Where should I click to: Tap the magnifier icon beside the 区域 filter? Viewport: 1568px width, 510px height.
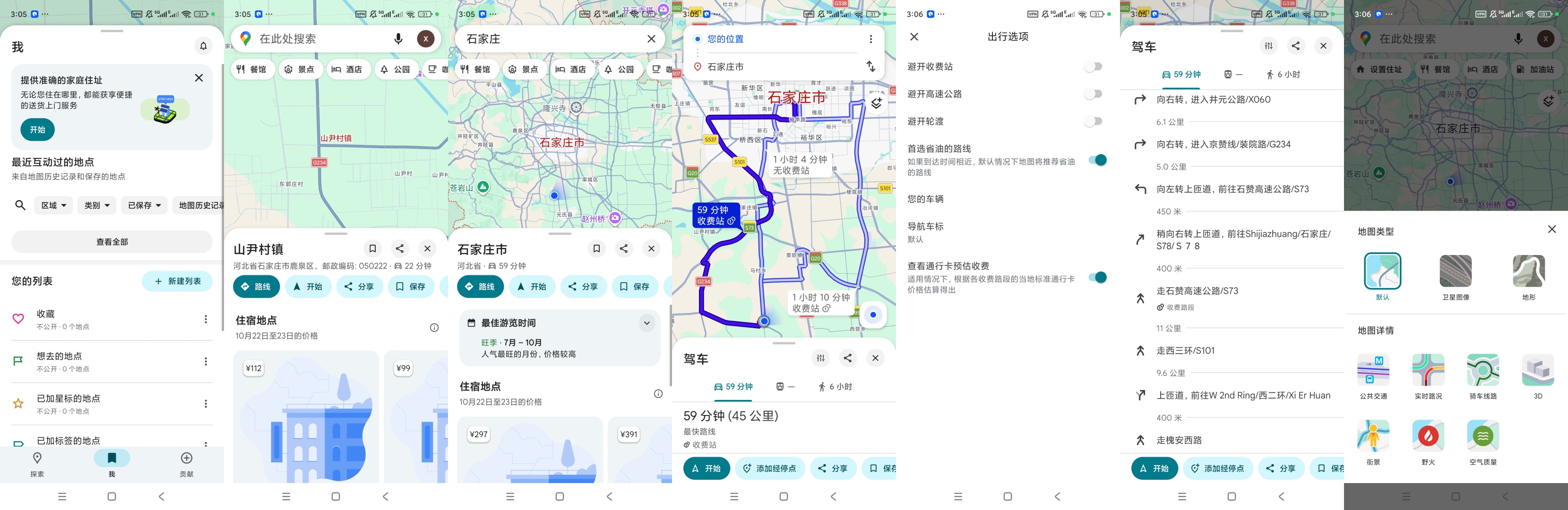[20, 205]
